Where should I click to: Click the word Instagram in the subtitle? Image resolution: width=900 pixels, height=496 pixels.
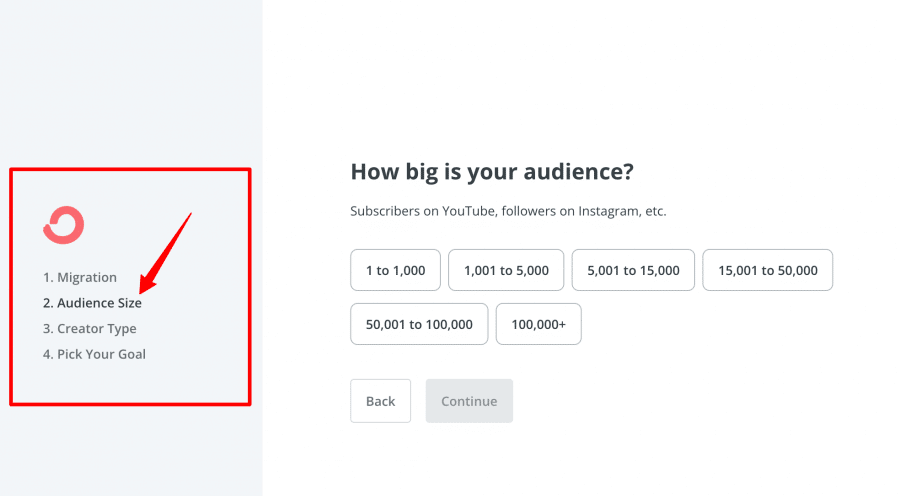[608, 212]
